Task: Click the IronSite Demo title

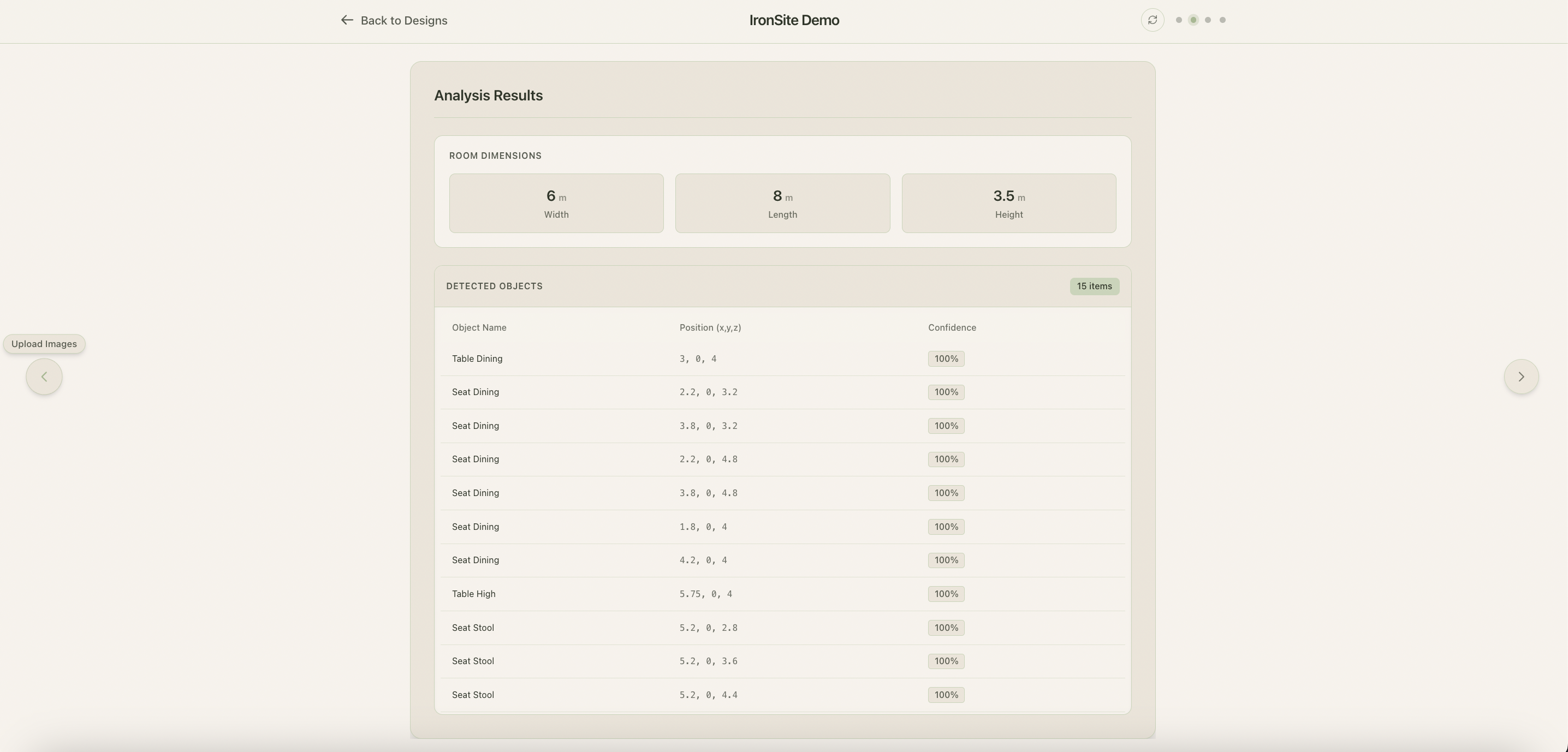Action: point(794,20)
